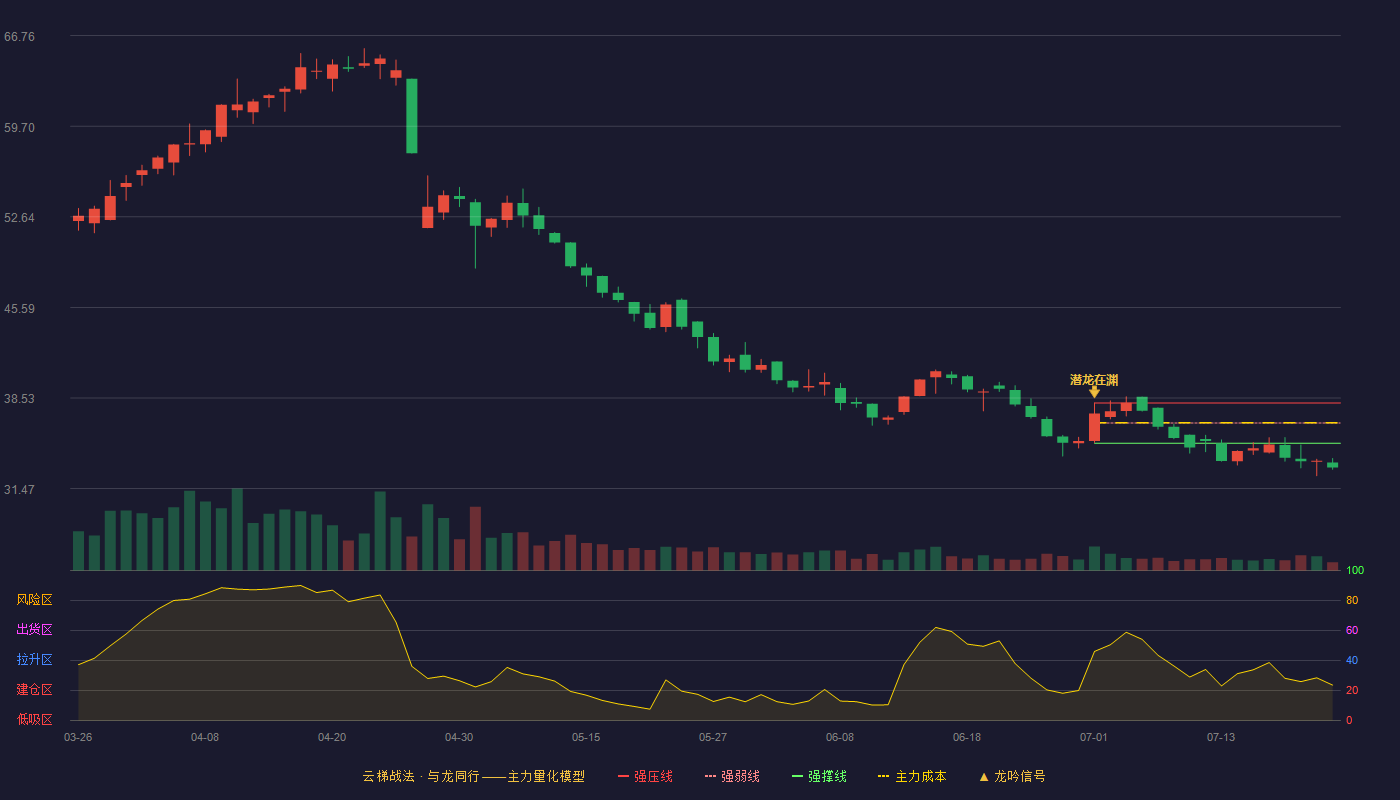Viewport: 1400px width, 800px height.
Task: Click the orange arrow under 潜龙在渊
Action: (x=1094, y=392)
